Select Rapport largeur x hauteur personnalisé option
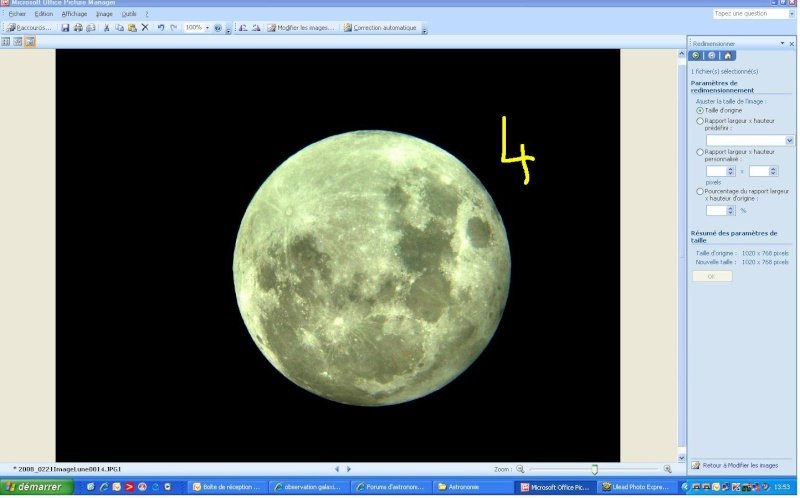Image resolution: width=800 pixels, height=498 pixels. point(702,153)
